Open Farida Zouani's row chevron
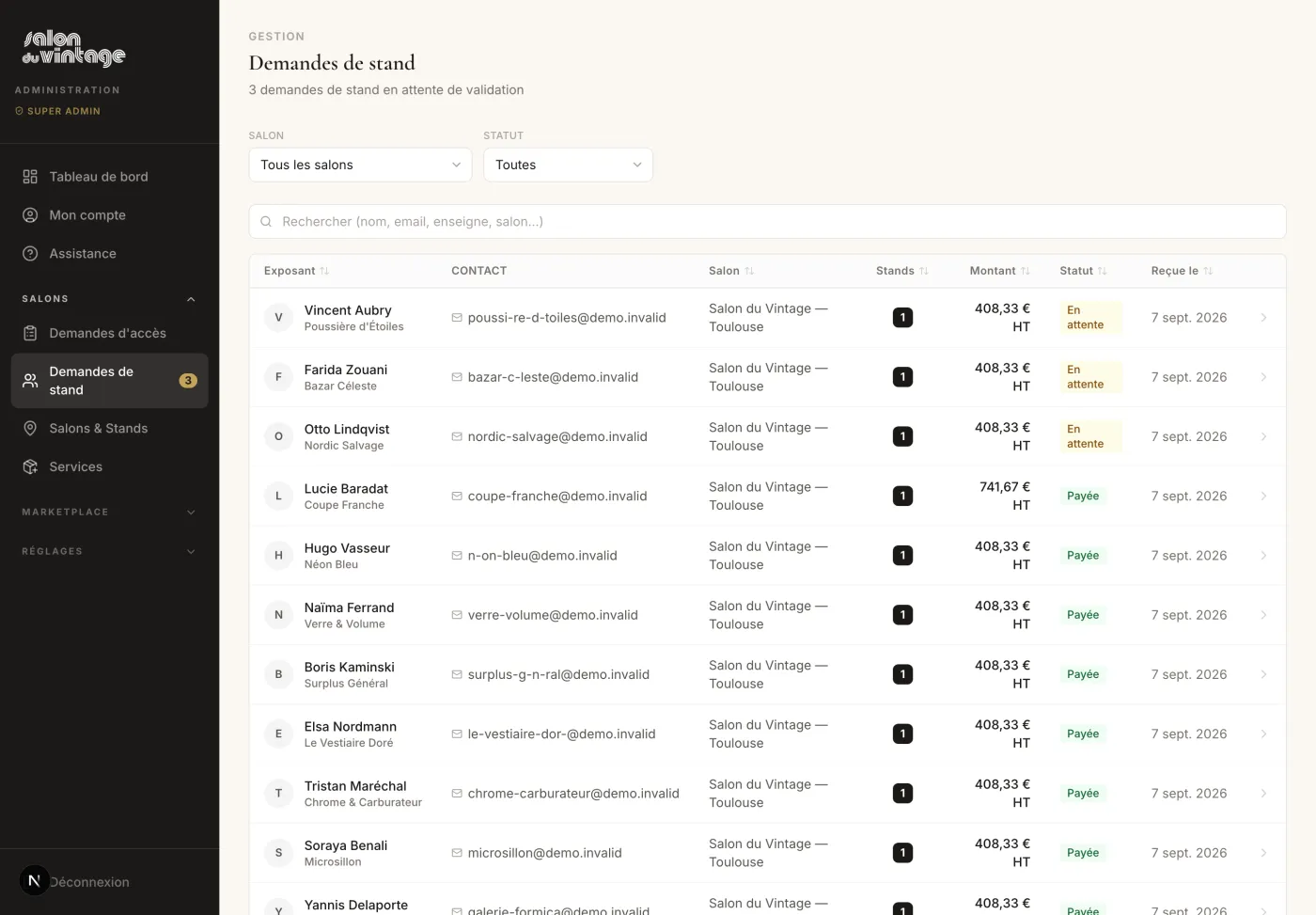The width and height of the screenshot is (1316, 915). tap(1263, 377)
